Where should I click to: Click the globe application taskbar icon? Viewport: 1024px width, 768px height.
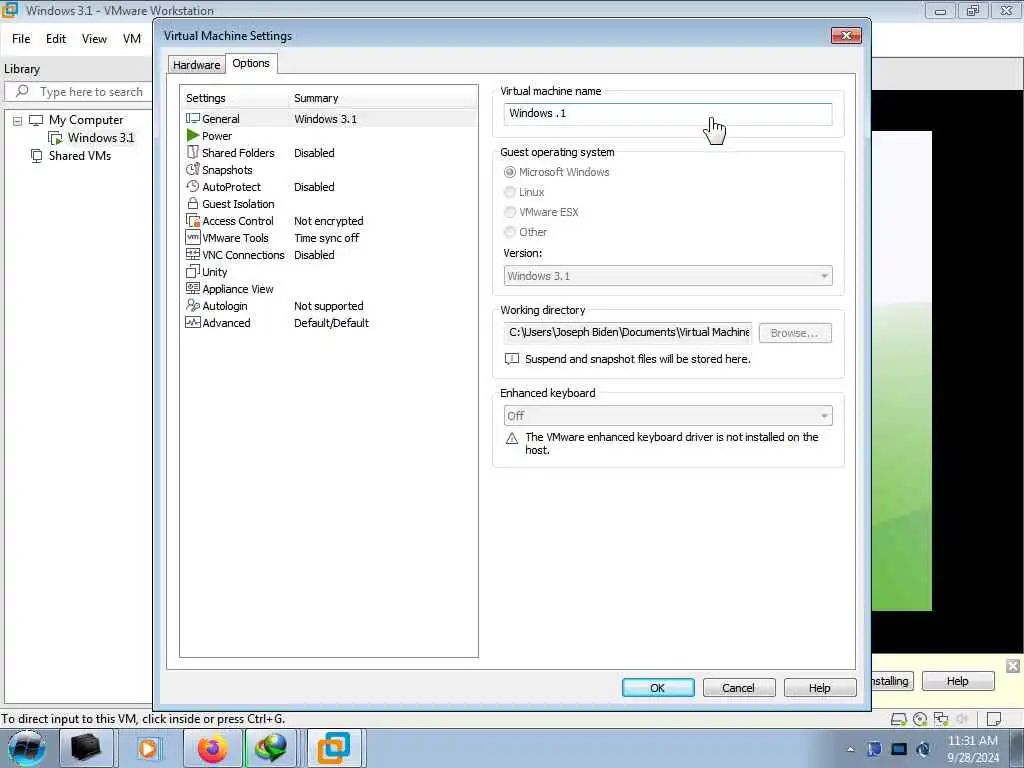pyautogui.click(x=271, y=748)
